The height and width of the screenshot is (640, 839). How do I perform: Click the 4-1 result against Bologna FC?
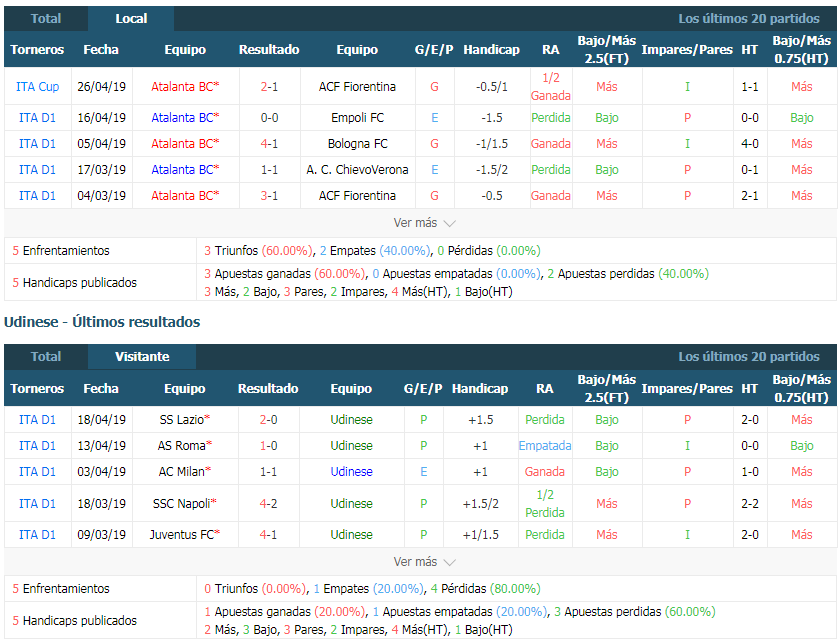point(269,144)
